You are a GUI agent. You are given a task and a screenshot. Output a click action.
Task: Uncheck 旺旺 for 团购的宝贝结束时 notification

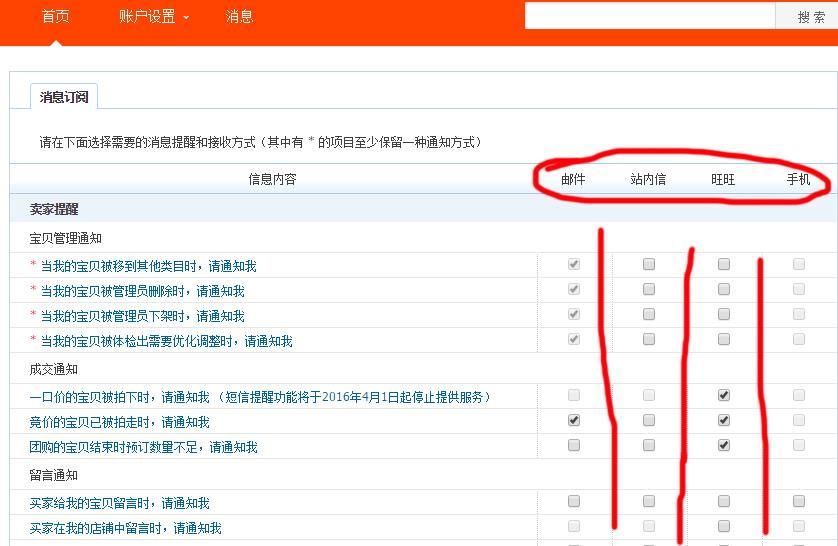click(x=724, y=446)
